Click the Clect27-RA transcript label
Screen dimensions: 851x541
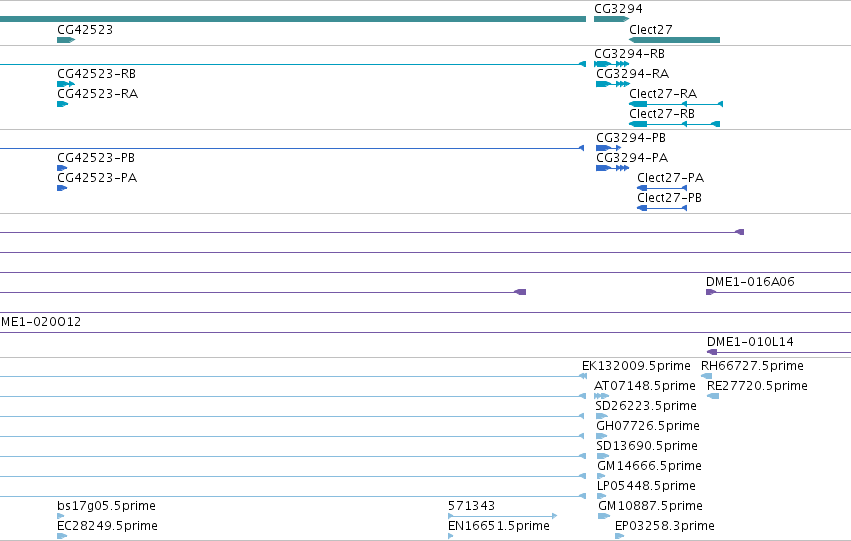[x=663, y=94]
